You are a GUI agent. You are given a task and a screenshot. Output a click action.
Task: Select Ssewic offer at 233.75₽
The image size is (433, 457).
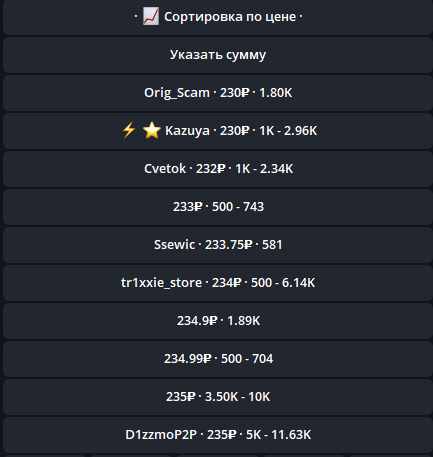[218, 245]
